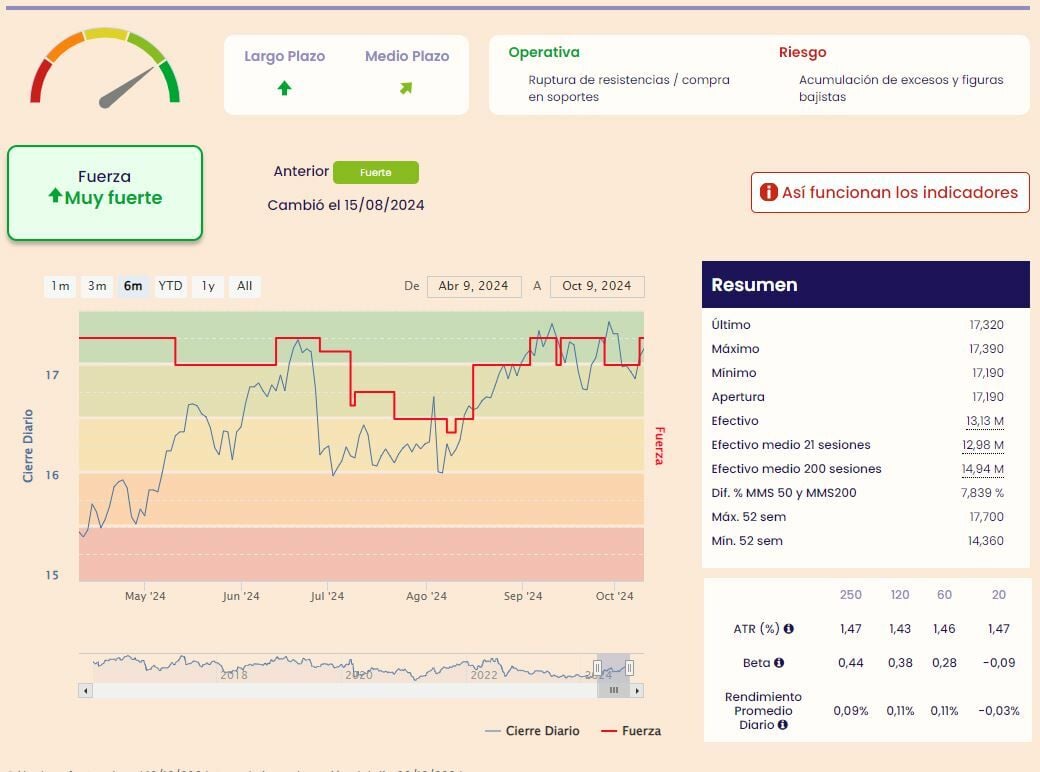Click the end date field Oct 9, 2024
The height and width of the screenshot is (772, 1040).
point(597,287)
